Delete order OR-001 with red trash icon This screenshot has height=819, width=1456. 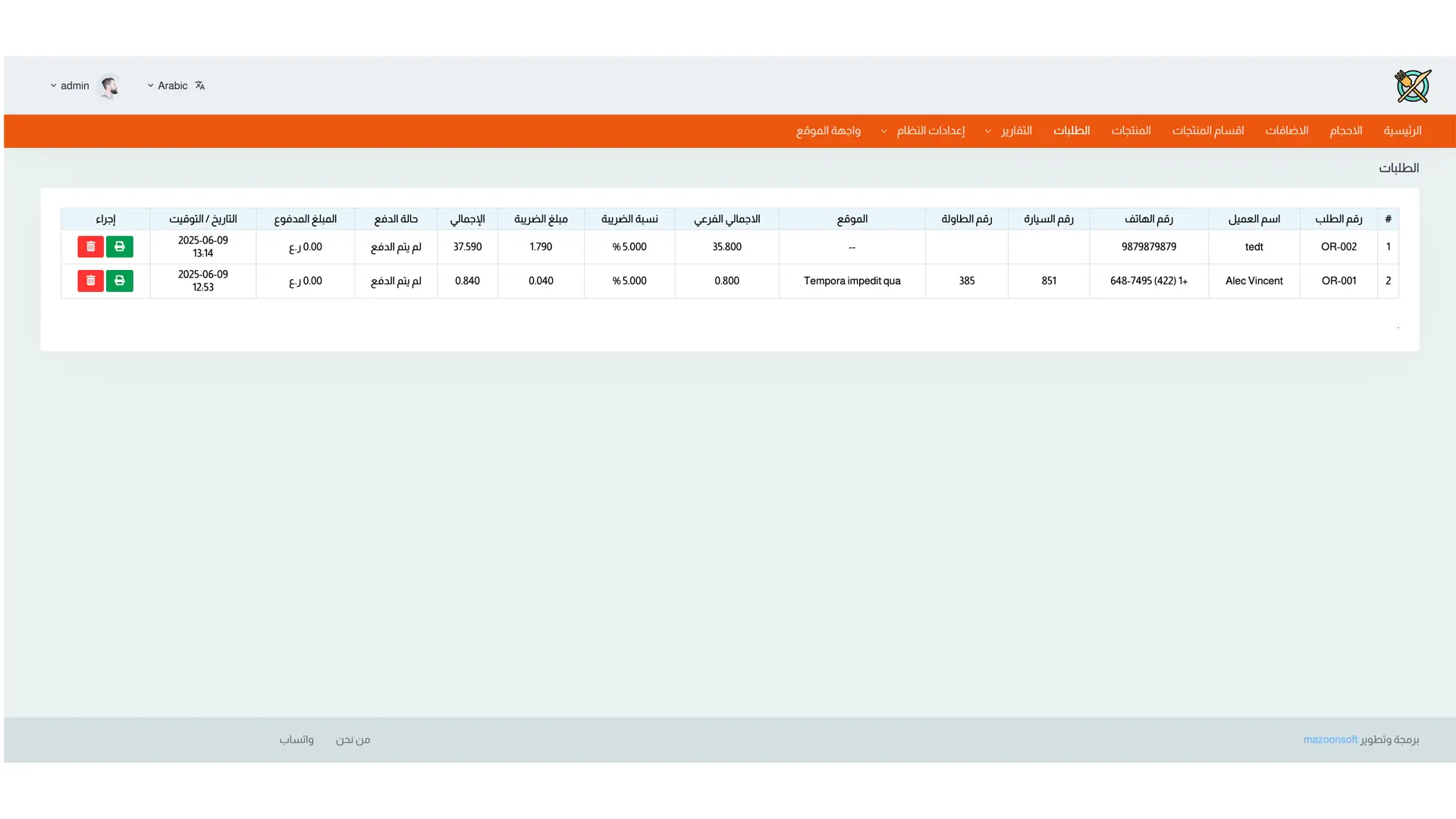point(90,281)
